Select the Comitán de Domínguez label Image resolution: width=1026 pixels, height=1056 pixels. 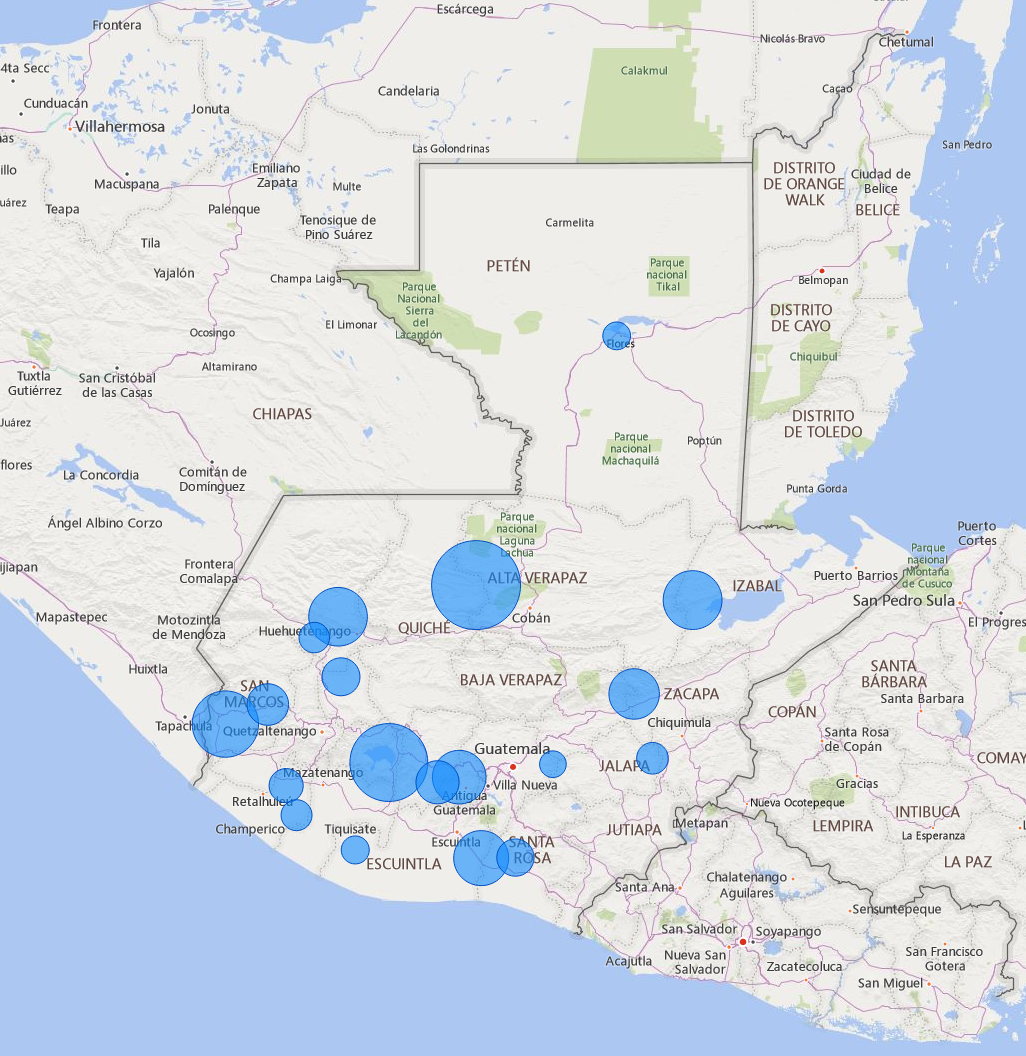point(213,480)
